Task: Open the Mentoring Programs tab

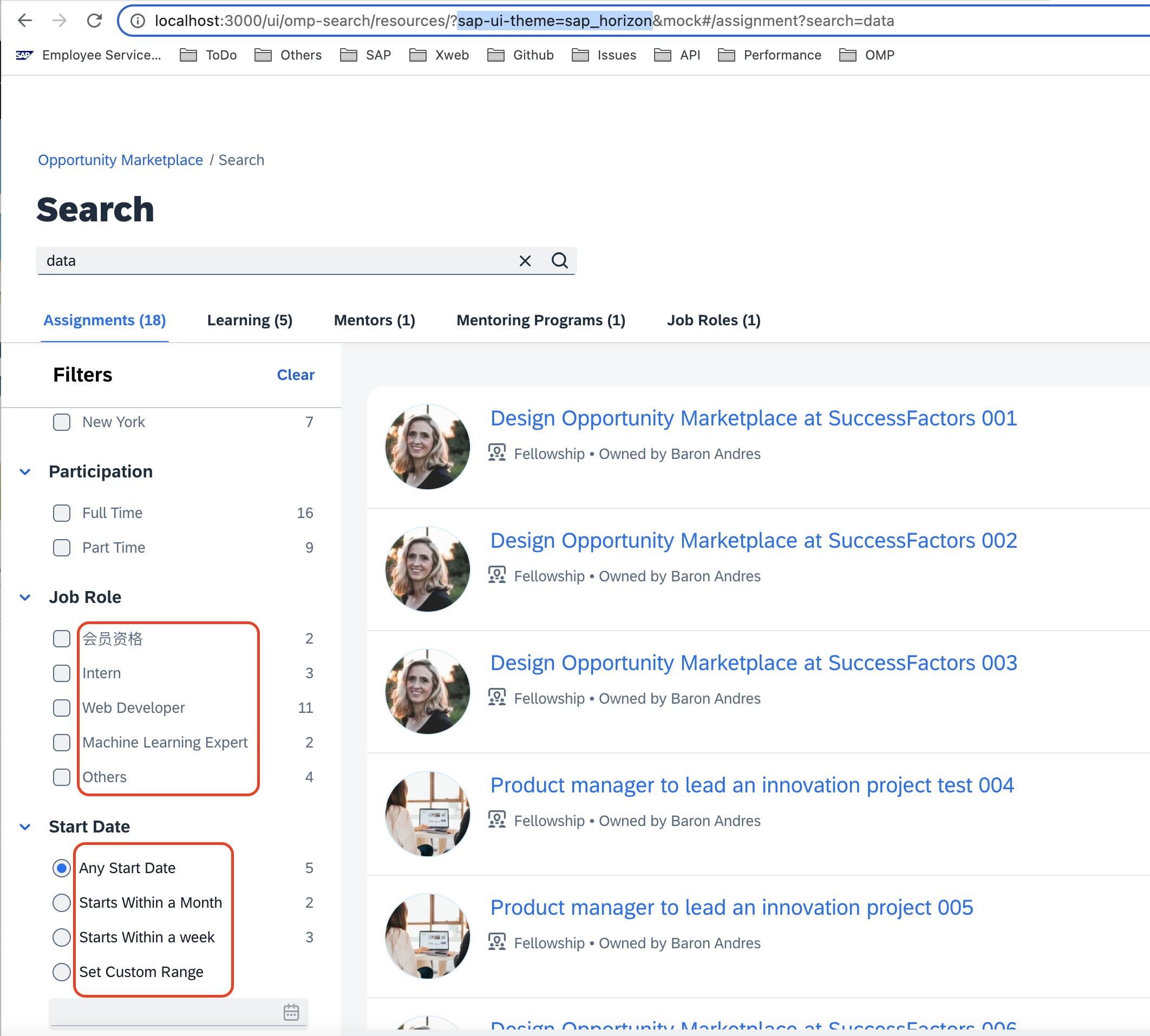Action: tap(540, 320)
